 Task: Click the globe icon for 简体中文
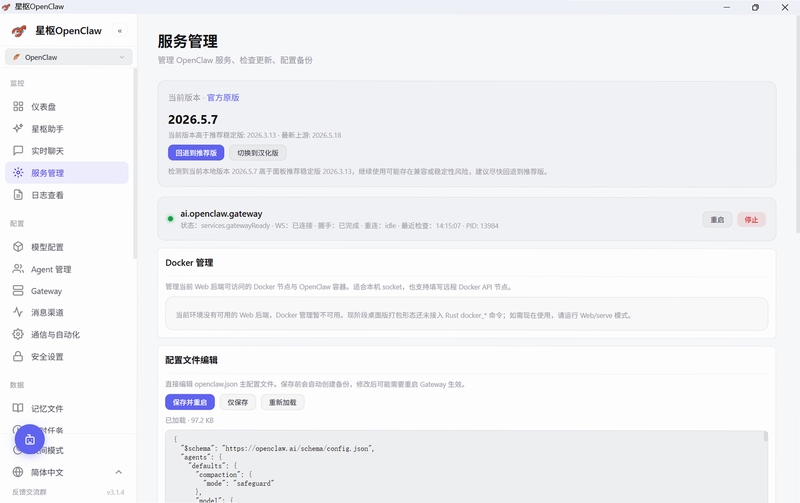(18, 472)
